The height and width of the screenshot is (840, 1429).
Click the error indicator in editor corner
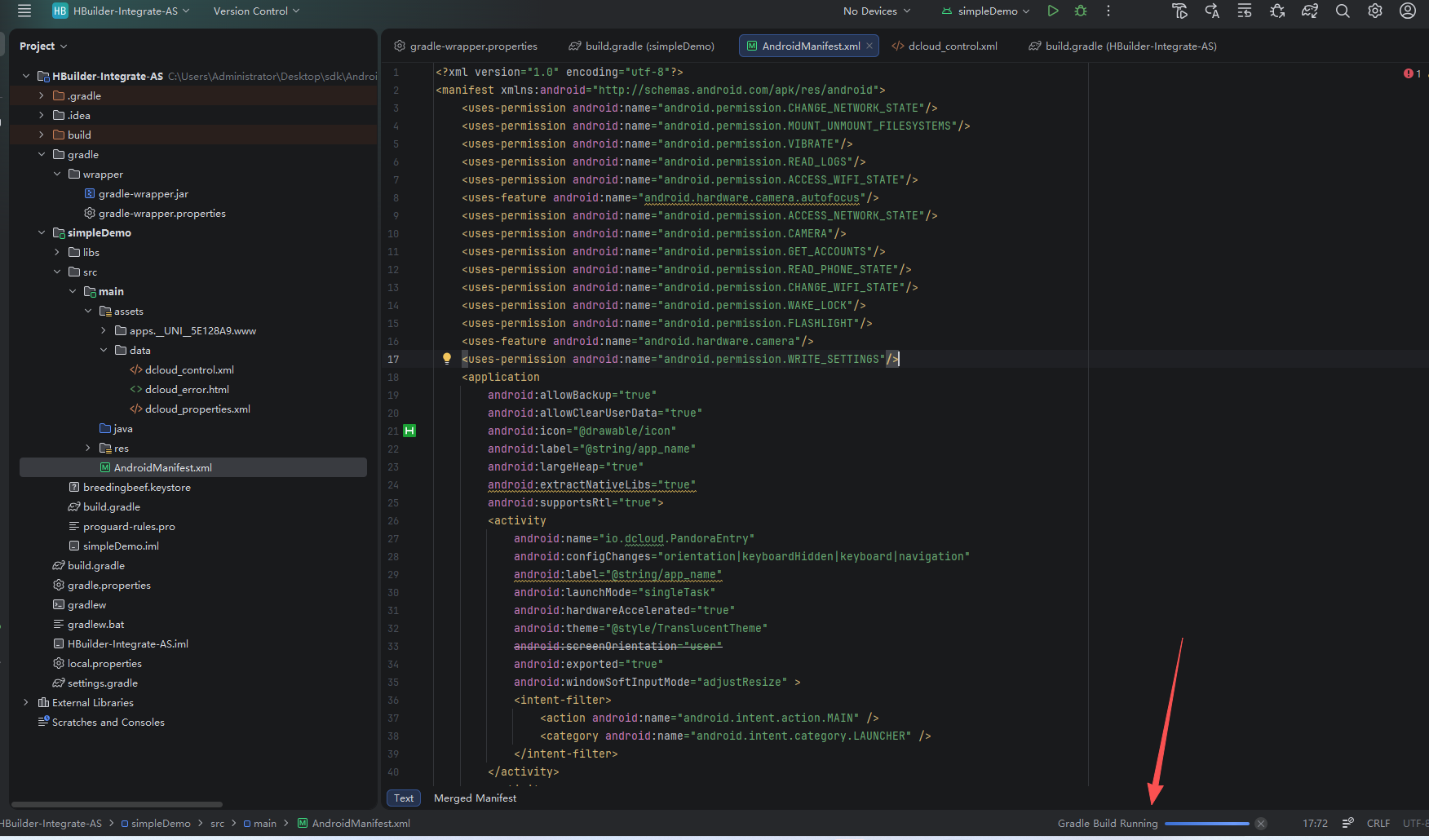coord(1412,73)
